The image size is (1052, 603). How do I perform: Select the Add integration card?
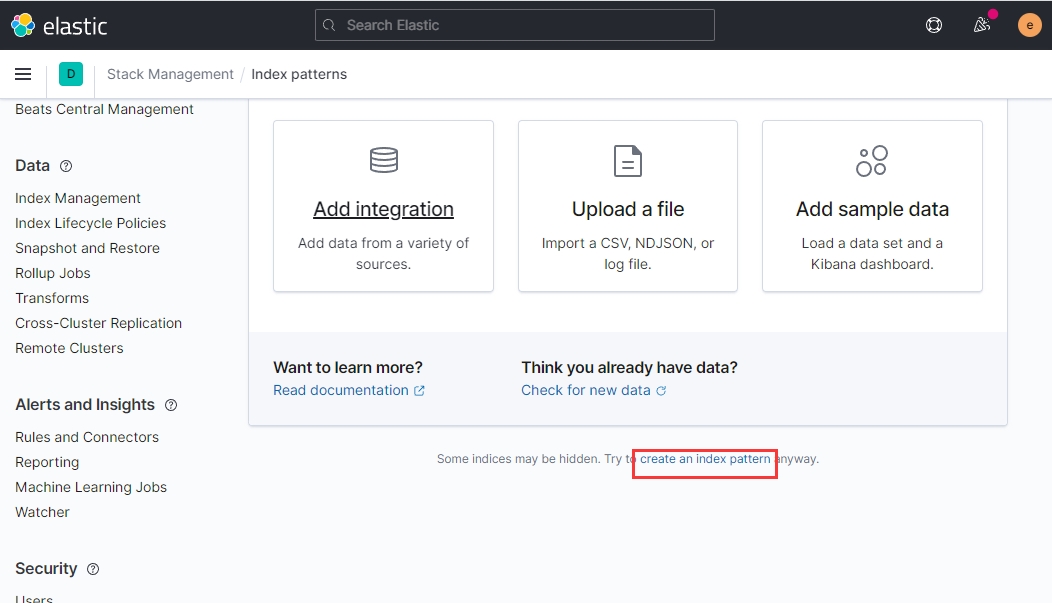(x=383, y=207)
